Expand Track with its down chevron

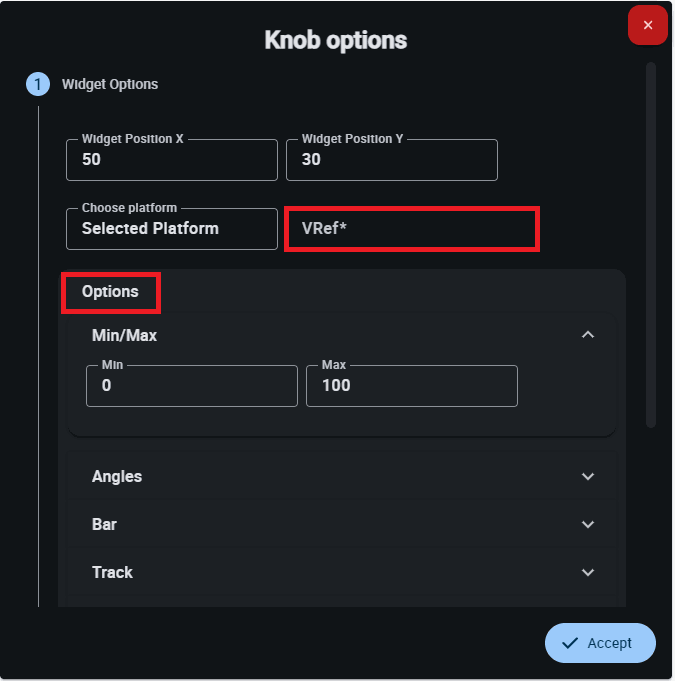point(588,573)
